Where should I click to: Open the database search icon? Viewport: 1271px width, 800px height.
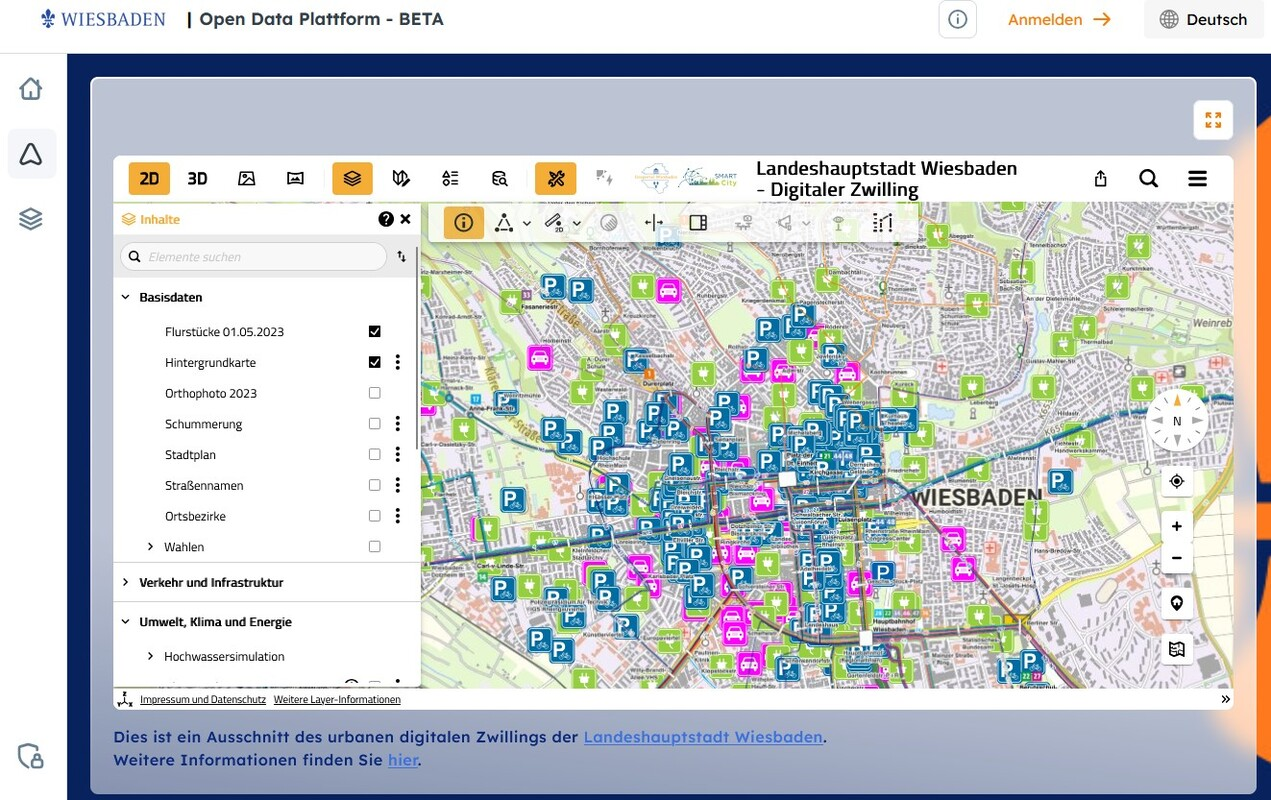(x=499, y=178)
